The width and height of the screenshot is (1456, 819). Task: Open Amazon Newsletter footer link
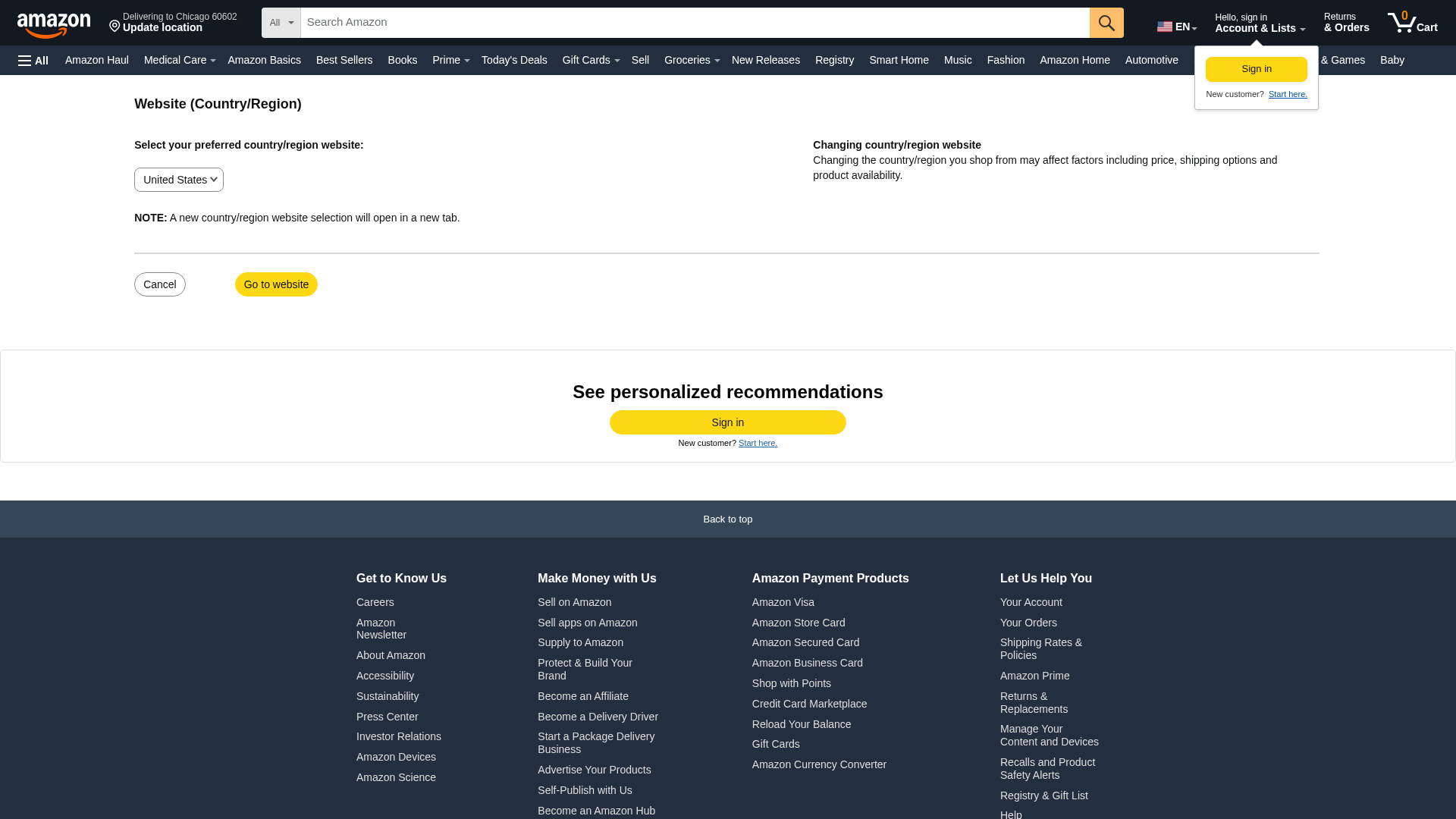pyautogui.click(x=381, y=629)
